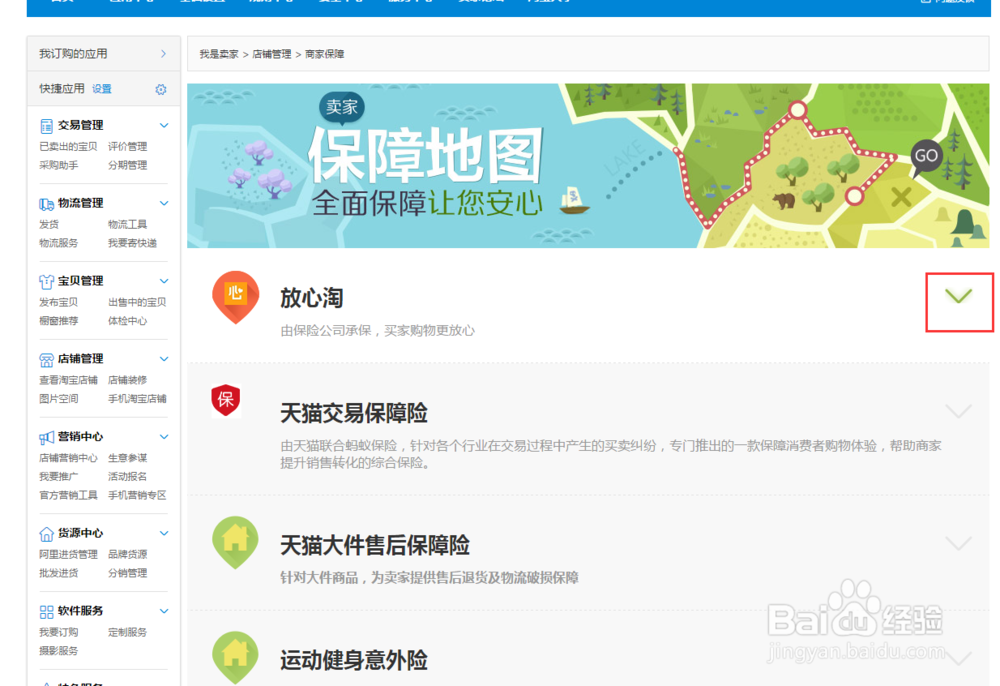Open the 设置 link beside 快捷应用

(101, 89)
